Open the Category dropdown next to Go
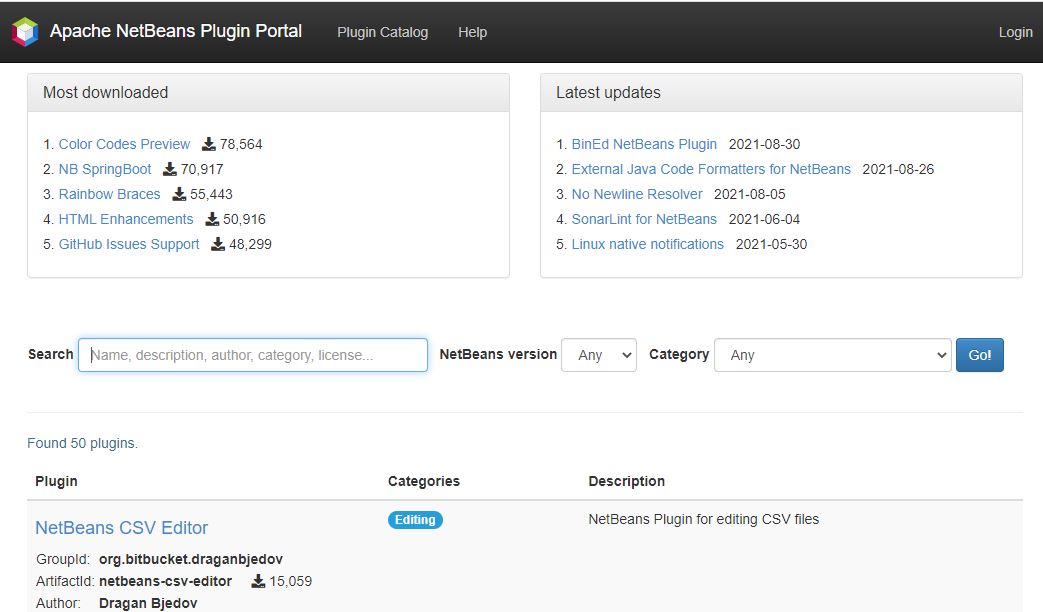The height and width of the screenshot is (612, 1043). (x=834, y=355)
